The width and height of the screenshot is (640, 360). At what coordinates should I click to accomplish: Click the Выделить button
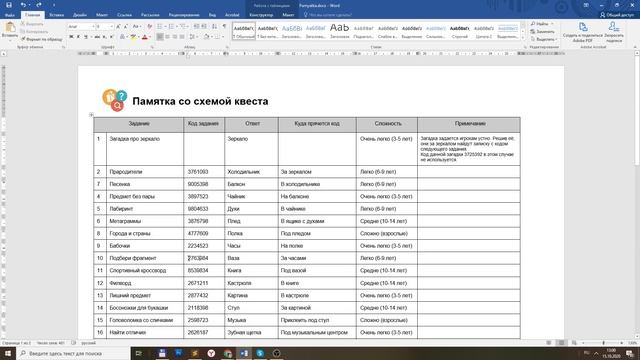coord(544,39)
